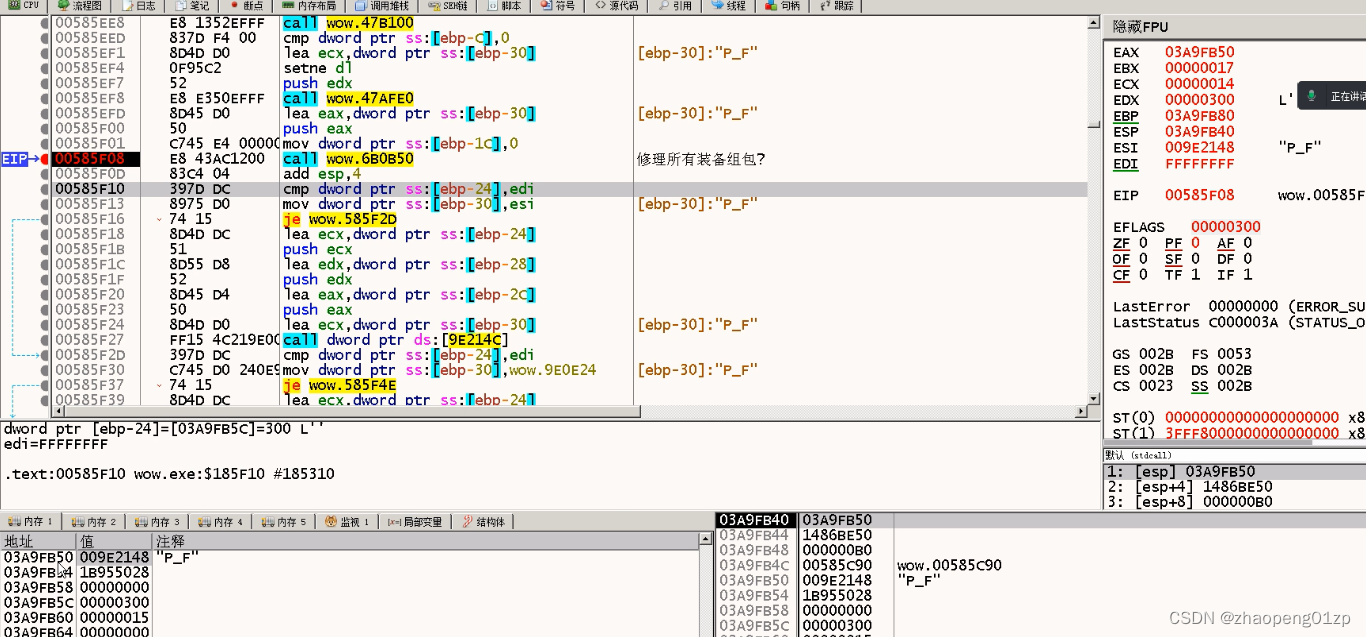
Task: Open the 局部变量 locals tab
Action: [x=415, y=522]
